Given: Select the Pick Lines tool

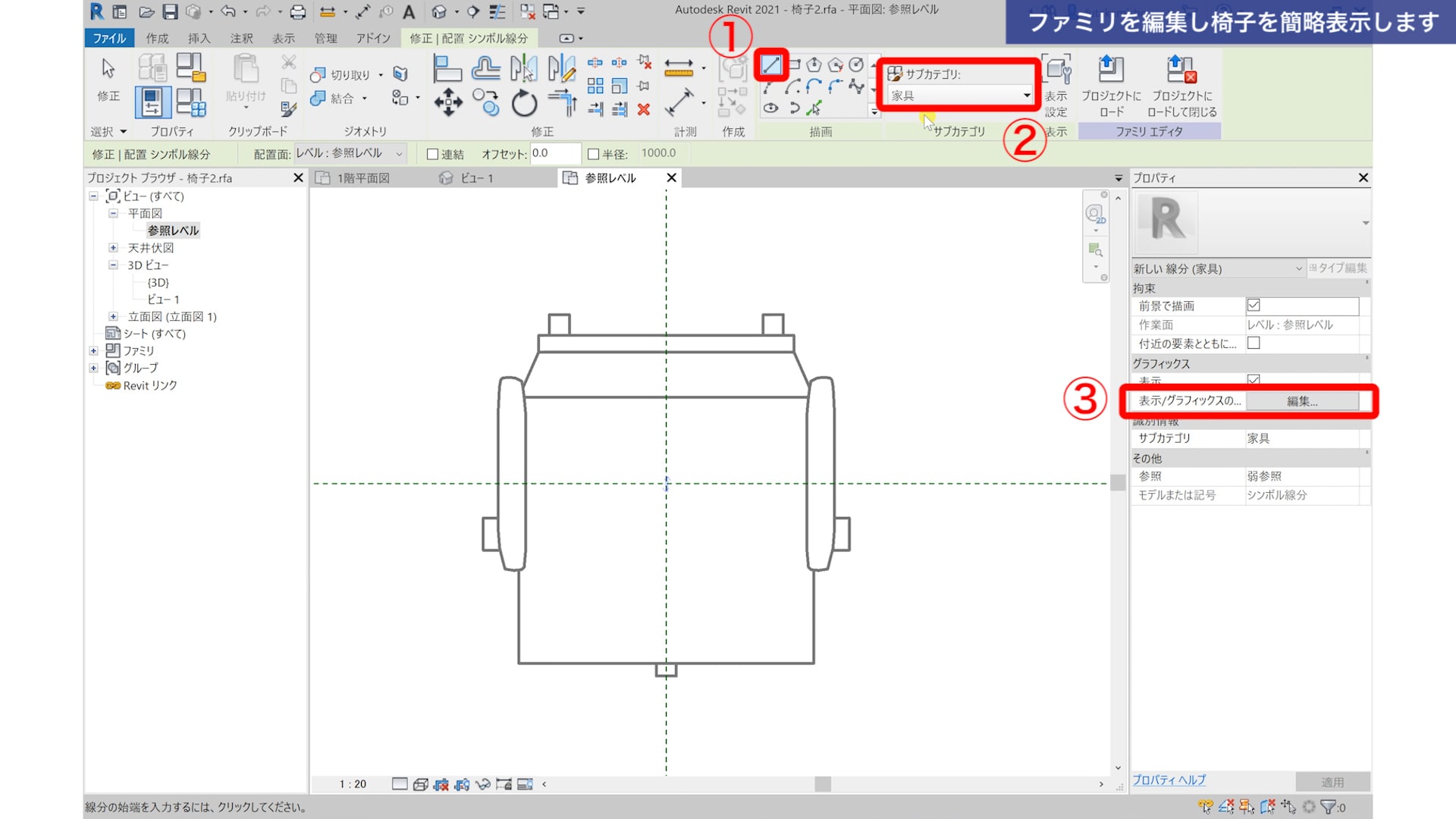Looking at the screenshot, I should [814, 108].
